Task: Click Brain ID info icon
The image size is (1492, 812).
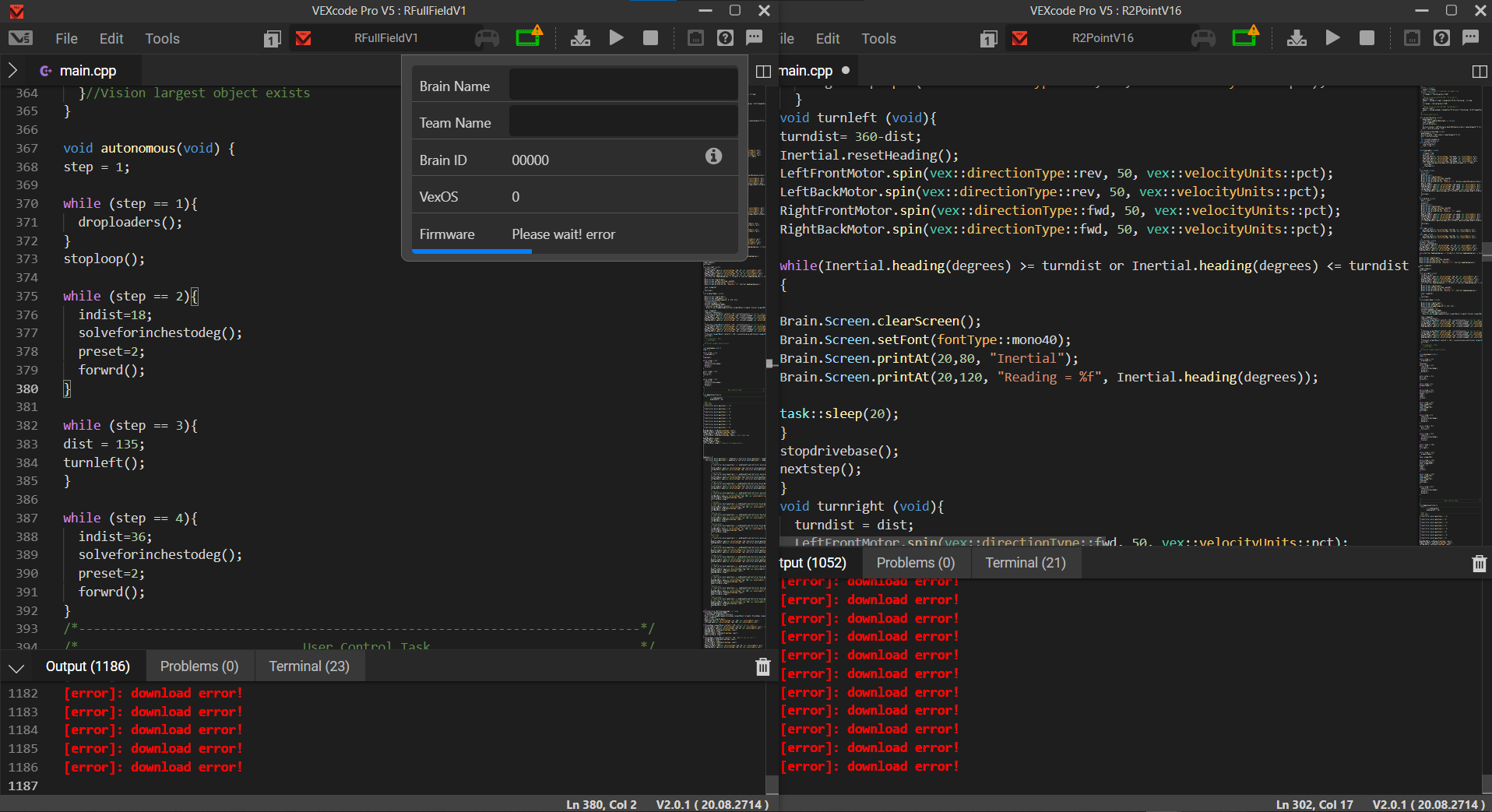Action: (x=713, y=156)
